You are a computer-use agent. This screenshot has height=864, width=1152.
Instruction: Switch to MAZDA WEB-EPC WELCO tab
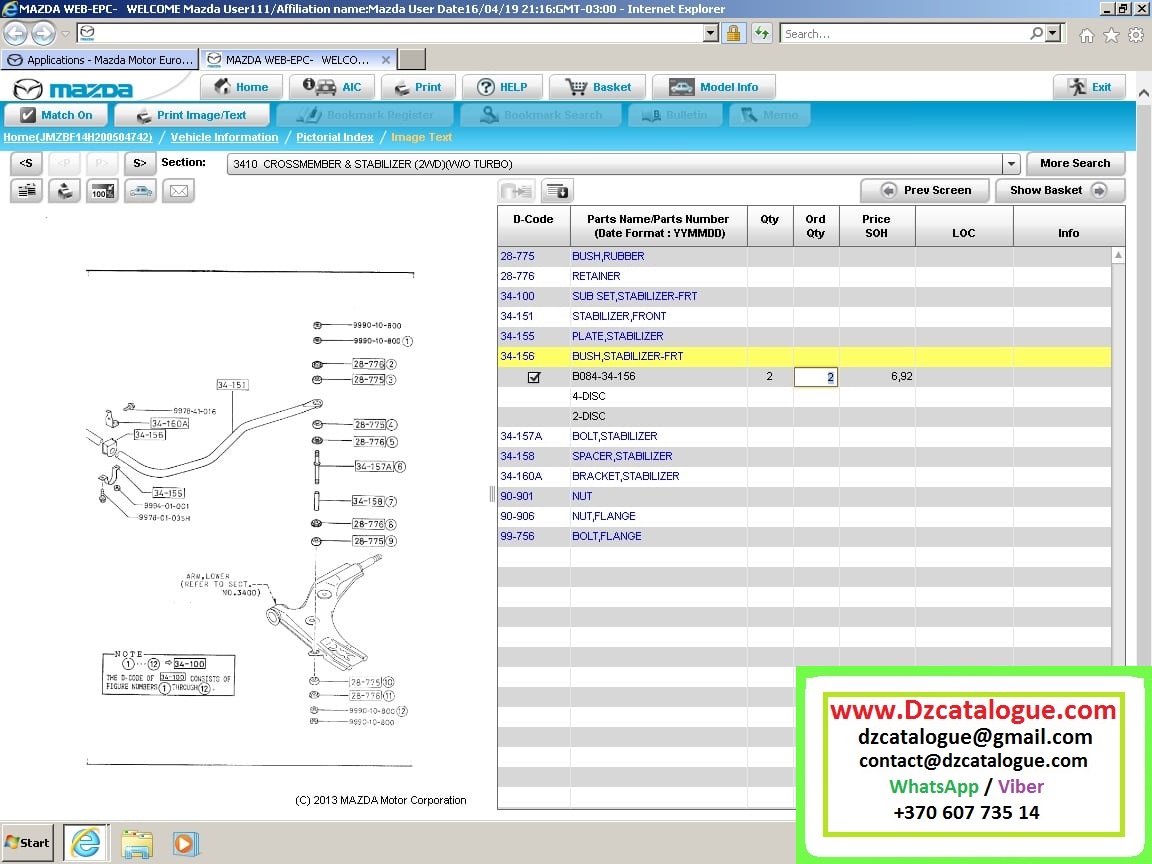point(298,60)
